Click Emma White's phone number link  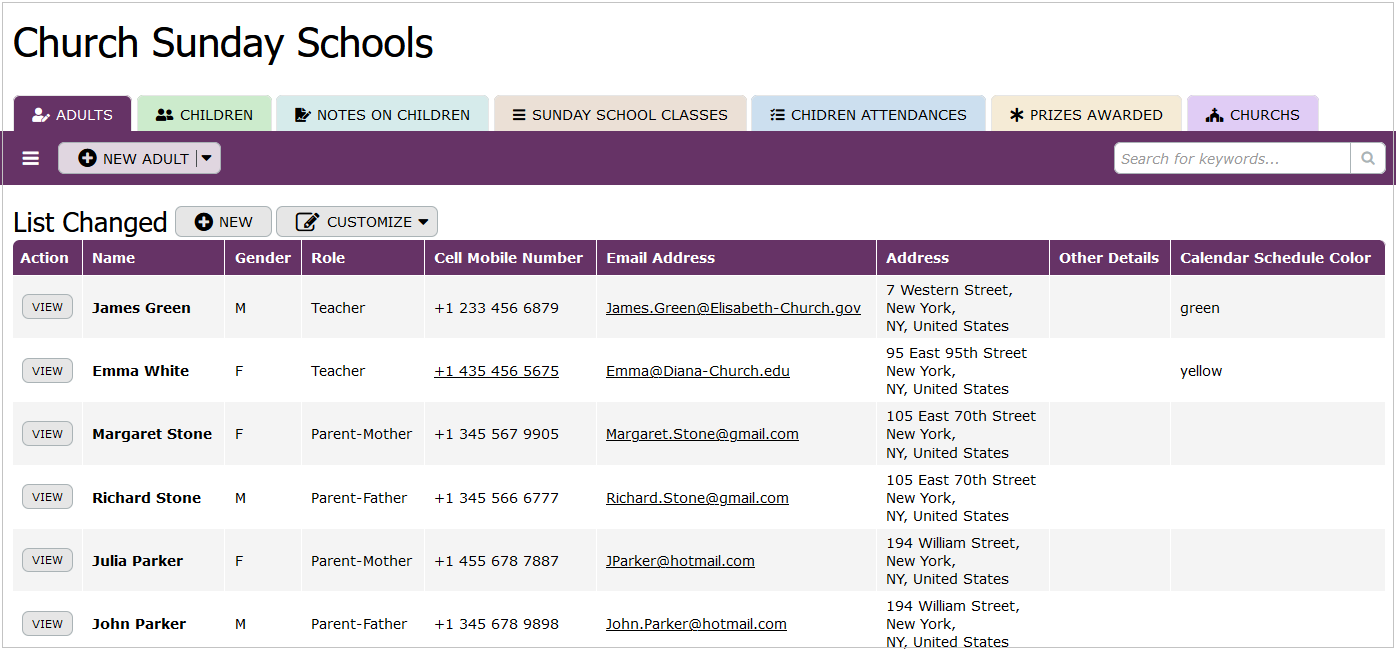coord(496,371)
